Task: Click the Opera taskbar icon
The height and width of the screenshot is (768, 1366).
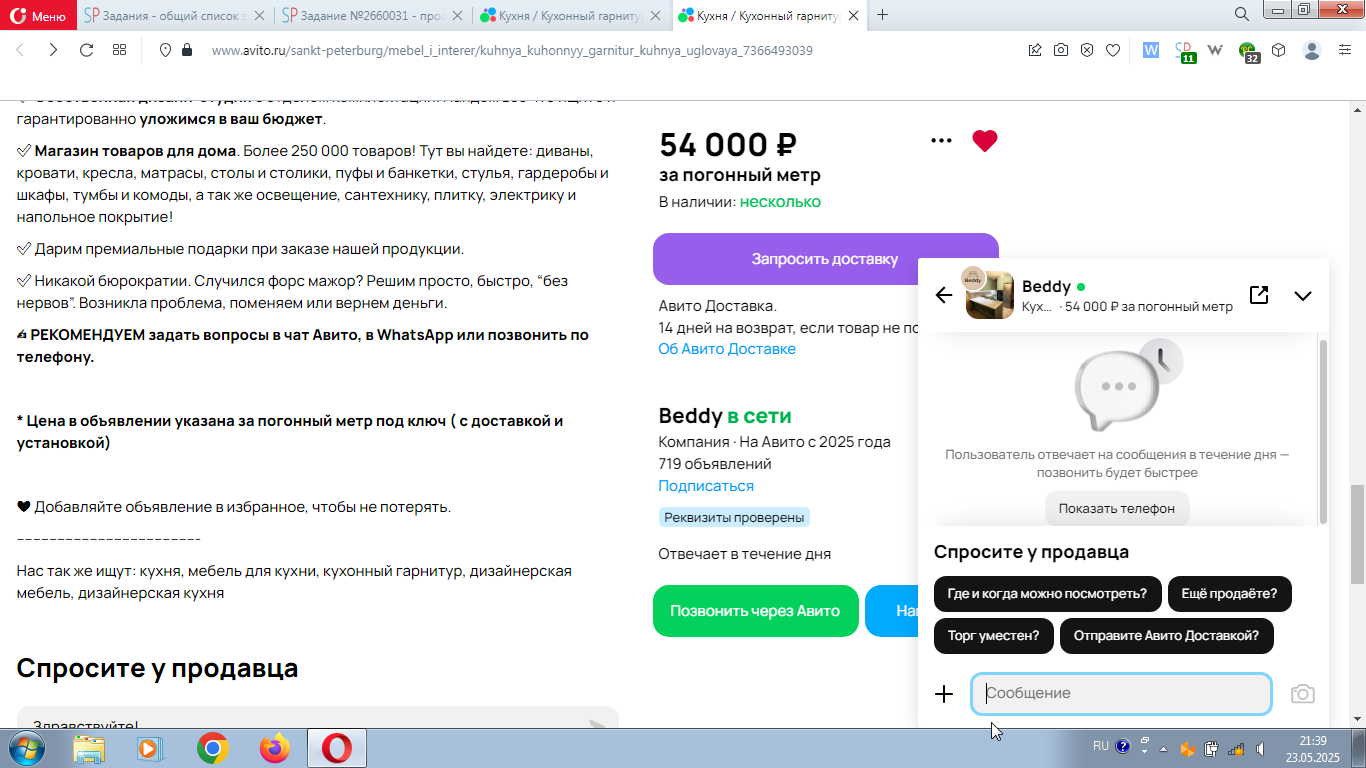Action: click(337, 748)
